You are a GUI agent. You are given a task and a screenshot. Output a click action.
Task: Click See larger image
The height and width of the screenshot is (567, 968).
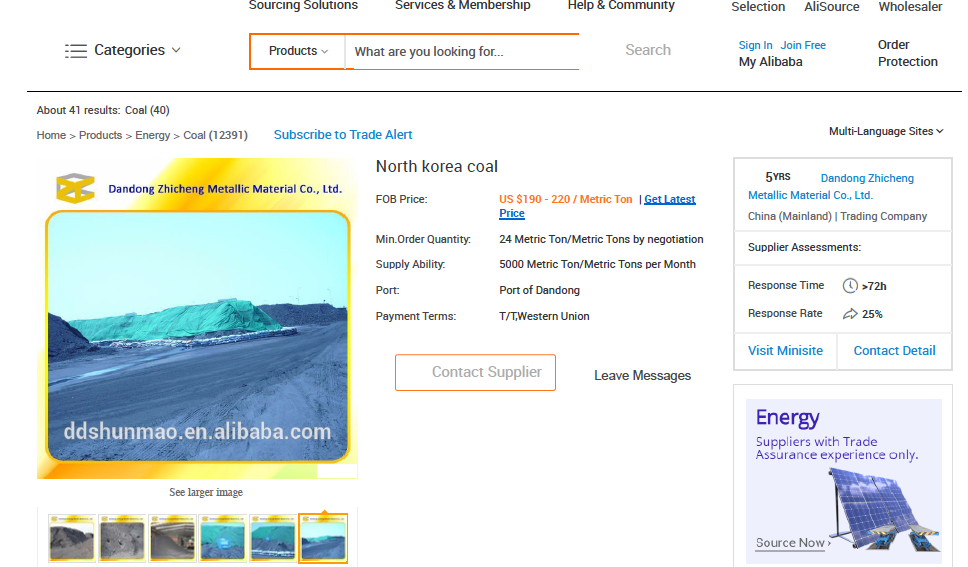pyautogui.click(x=206, y=492)
